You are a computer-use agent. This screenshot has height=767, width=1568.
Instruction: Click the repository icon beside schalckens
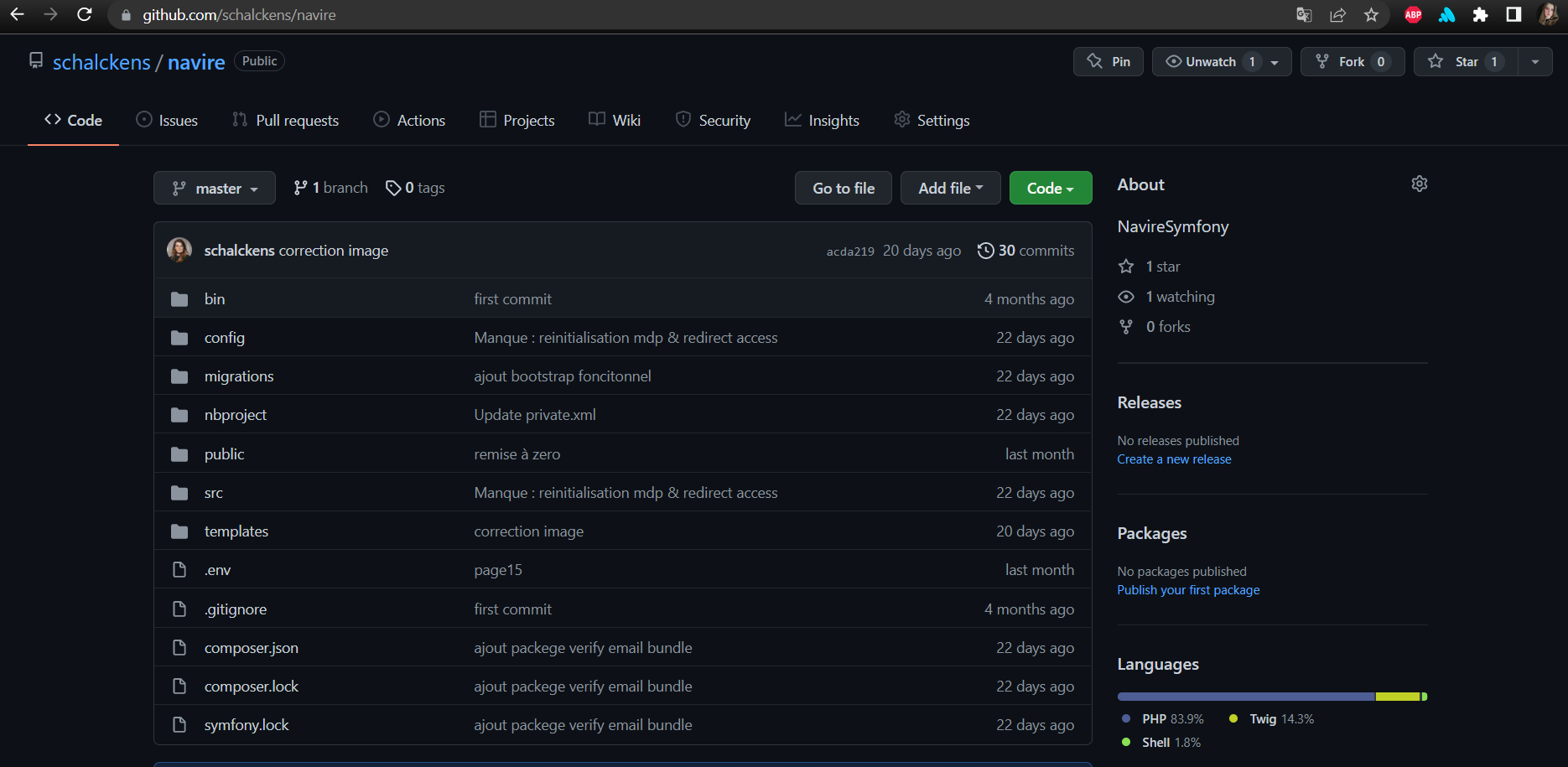[x=36, y=60]
